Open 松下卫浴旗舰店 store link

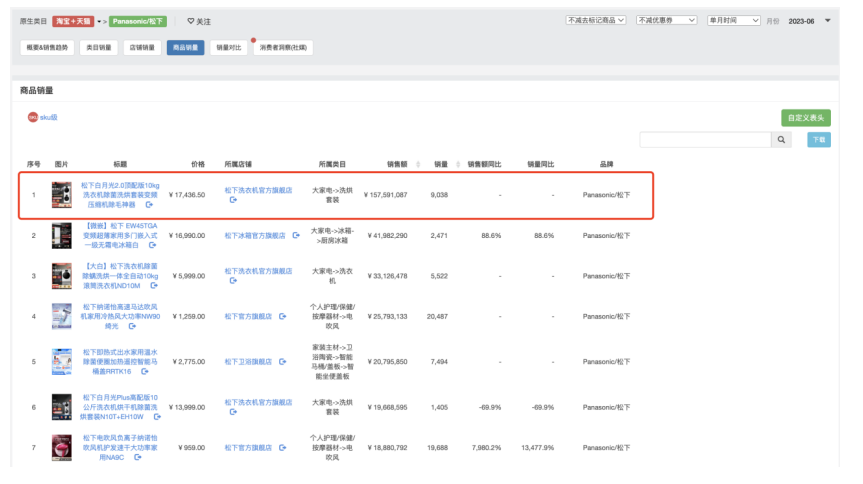point(248,362)
